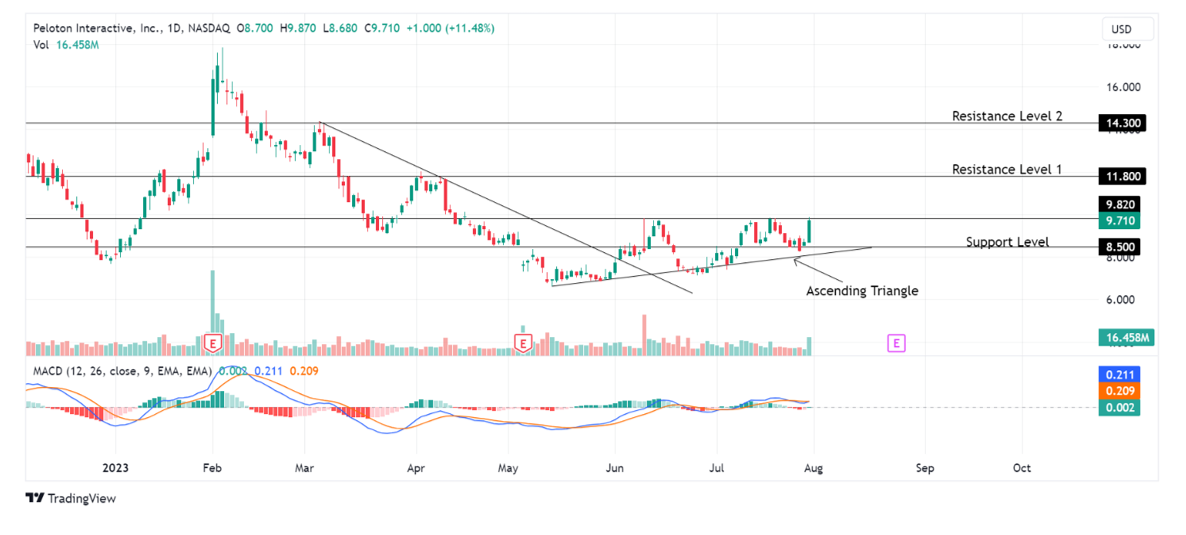Click the Resistance Level 1 label

[x=1007, y=170]
